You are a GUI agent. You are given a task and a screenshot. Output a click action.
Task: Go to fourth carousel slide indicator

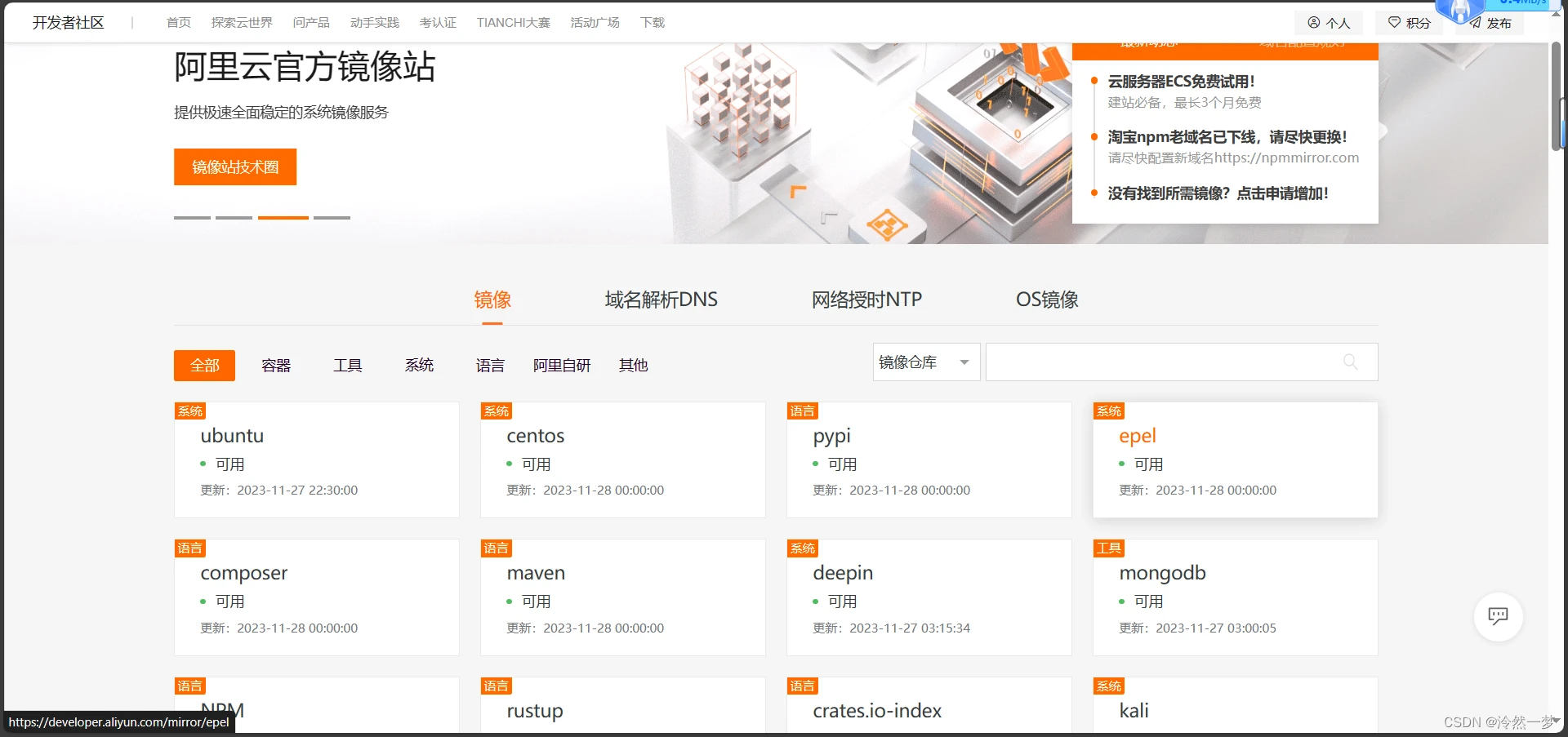pos(332,218)
